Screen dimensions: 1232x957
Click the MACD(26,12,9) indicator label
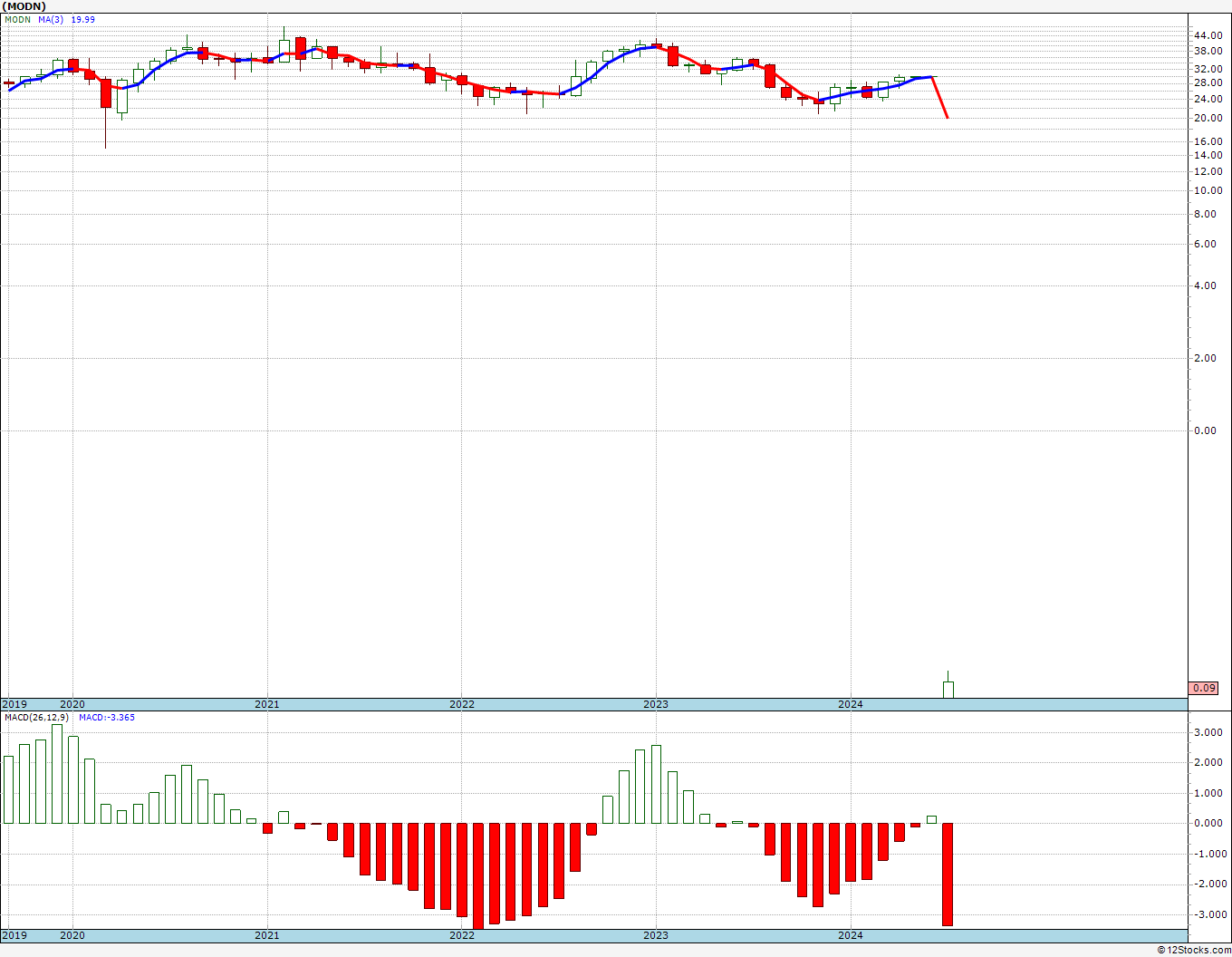point(36,718)
